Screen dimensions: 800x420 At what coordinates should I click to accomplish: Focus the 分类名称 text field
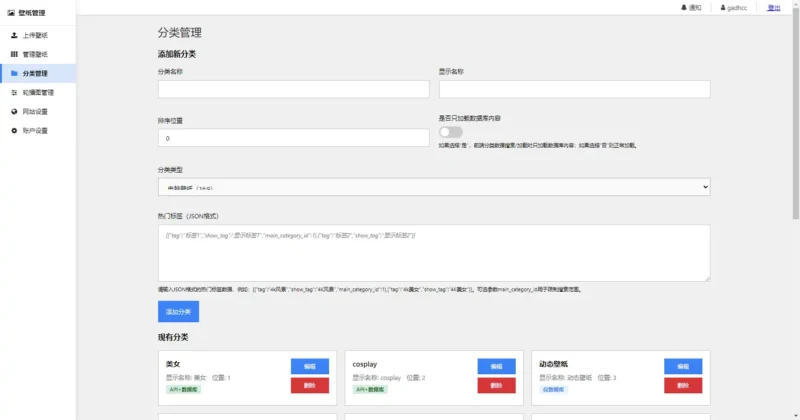(x=293, y=89)
